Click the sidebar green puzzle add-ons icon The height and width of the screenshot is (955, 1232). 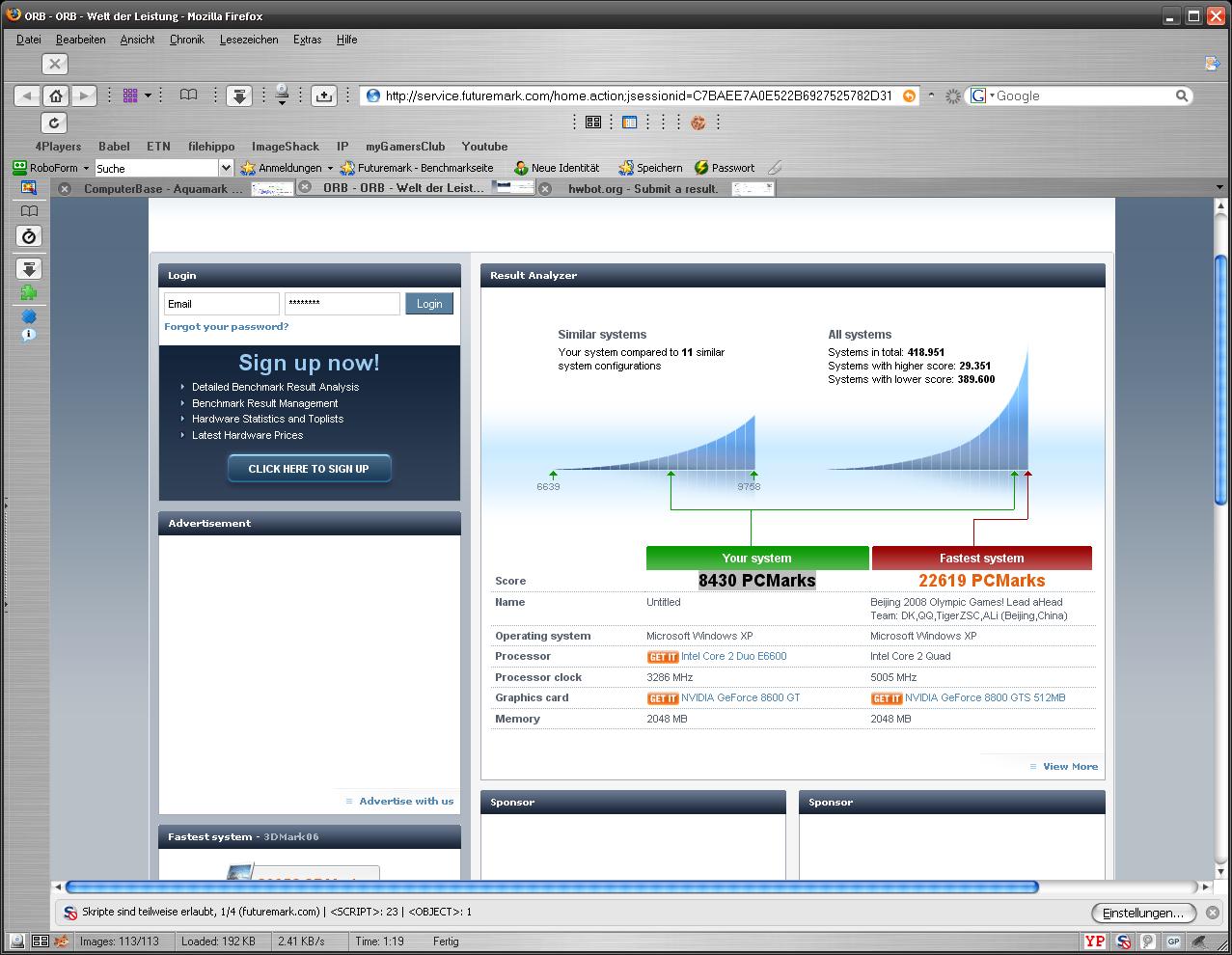pos(29,293)
